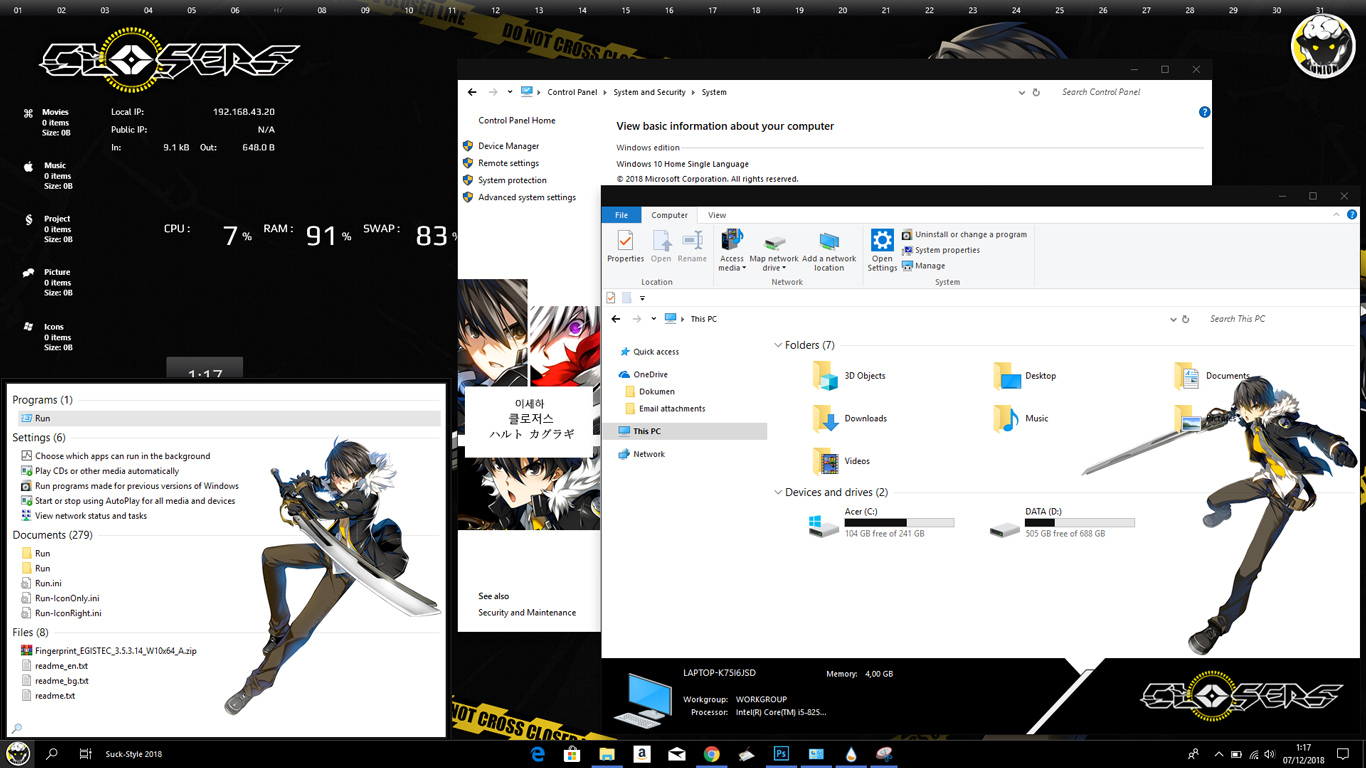Select OneDrive in the navigation pane
The image size is (1366, 768).
pyautogui.click(x=642, y=375)
